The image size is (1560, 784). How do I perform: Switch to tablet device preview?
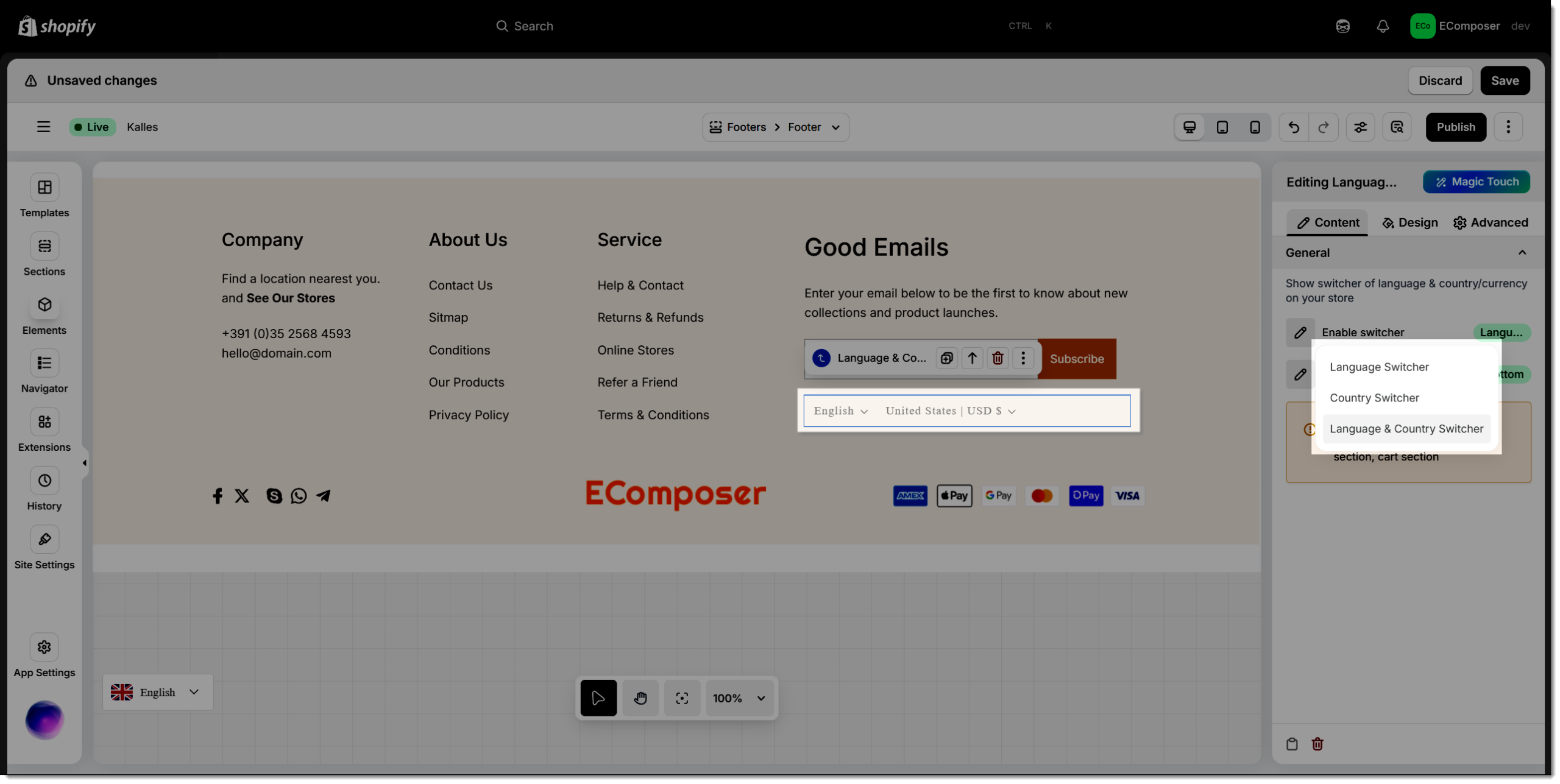click(x=1222, y=127)
